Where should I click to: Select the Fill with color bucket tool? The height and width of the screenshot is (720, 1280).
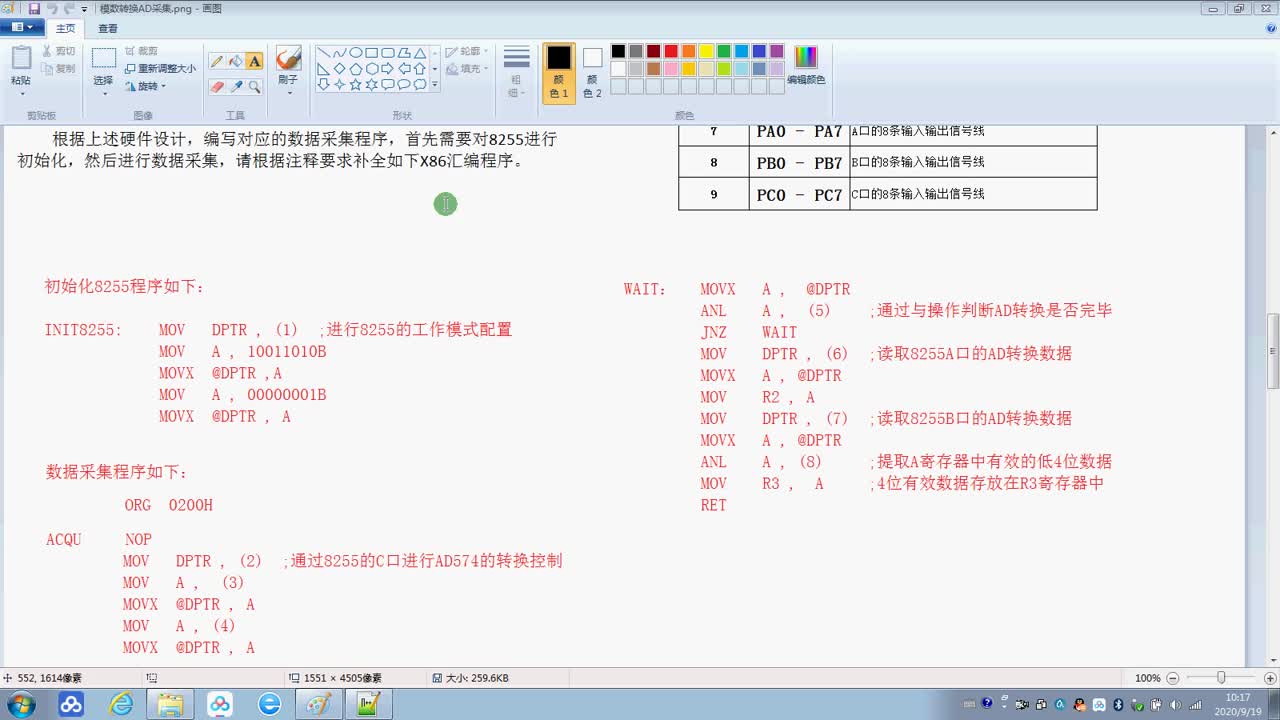pyautogui.click(x=236, y=61)
